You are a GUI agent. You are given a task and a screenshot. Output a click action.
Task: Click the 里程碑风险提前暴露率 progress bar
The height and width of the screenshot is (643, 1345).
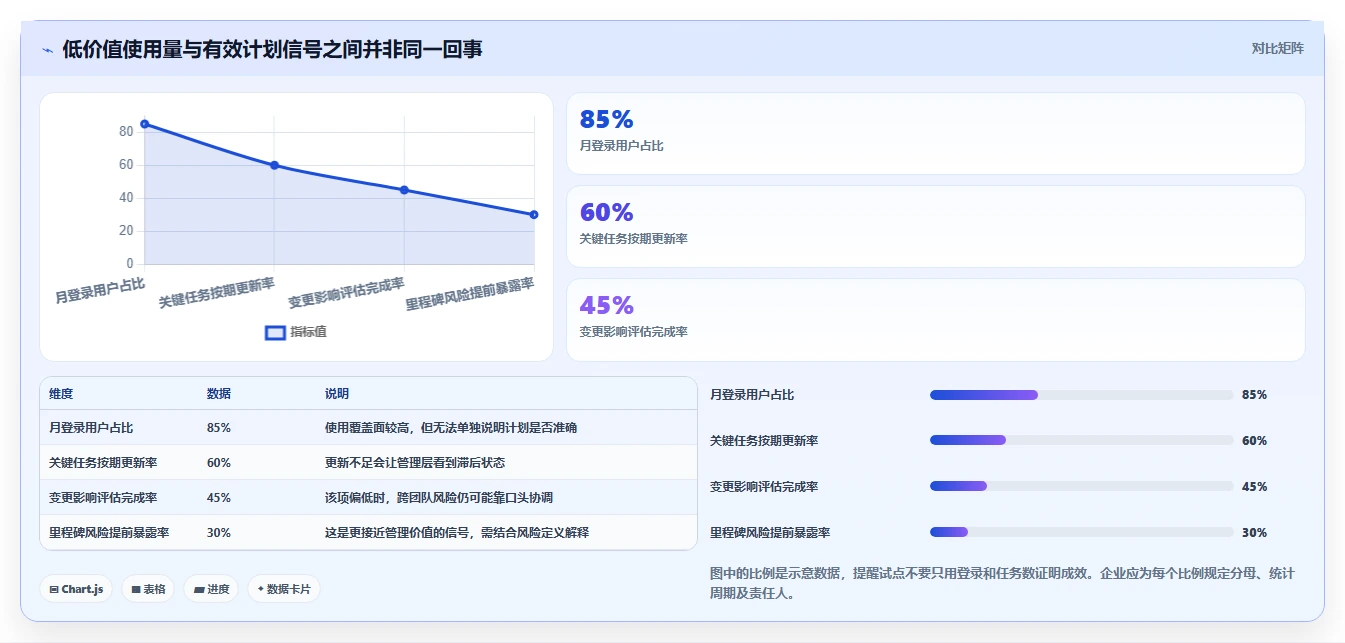point(1081,533)
